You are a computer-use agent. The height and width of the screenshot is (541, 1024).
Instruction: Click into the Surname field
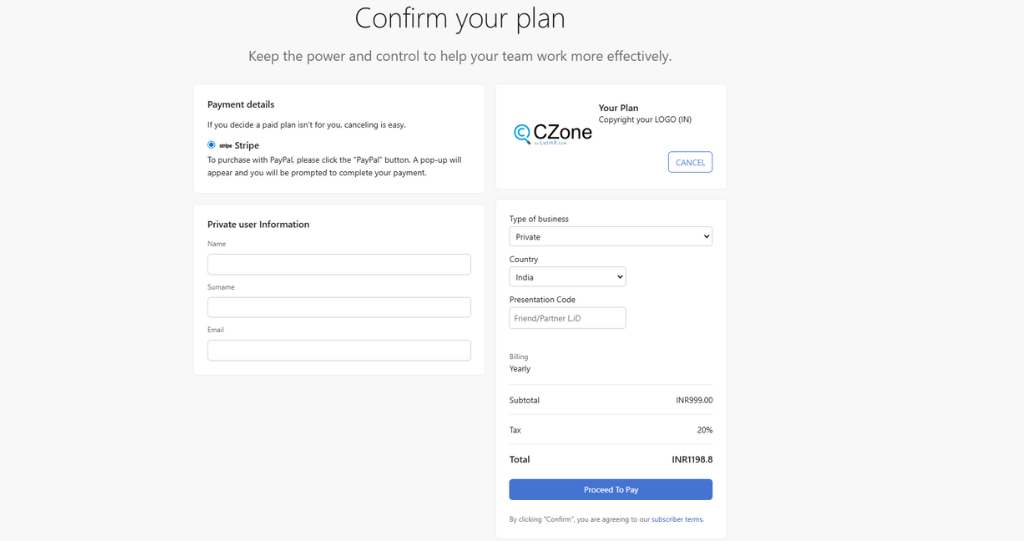coord(339,307)
